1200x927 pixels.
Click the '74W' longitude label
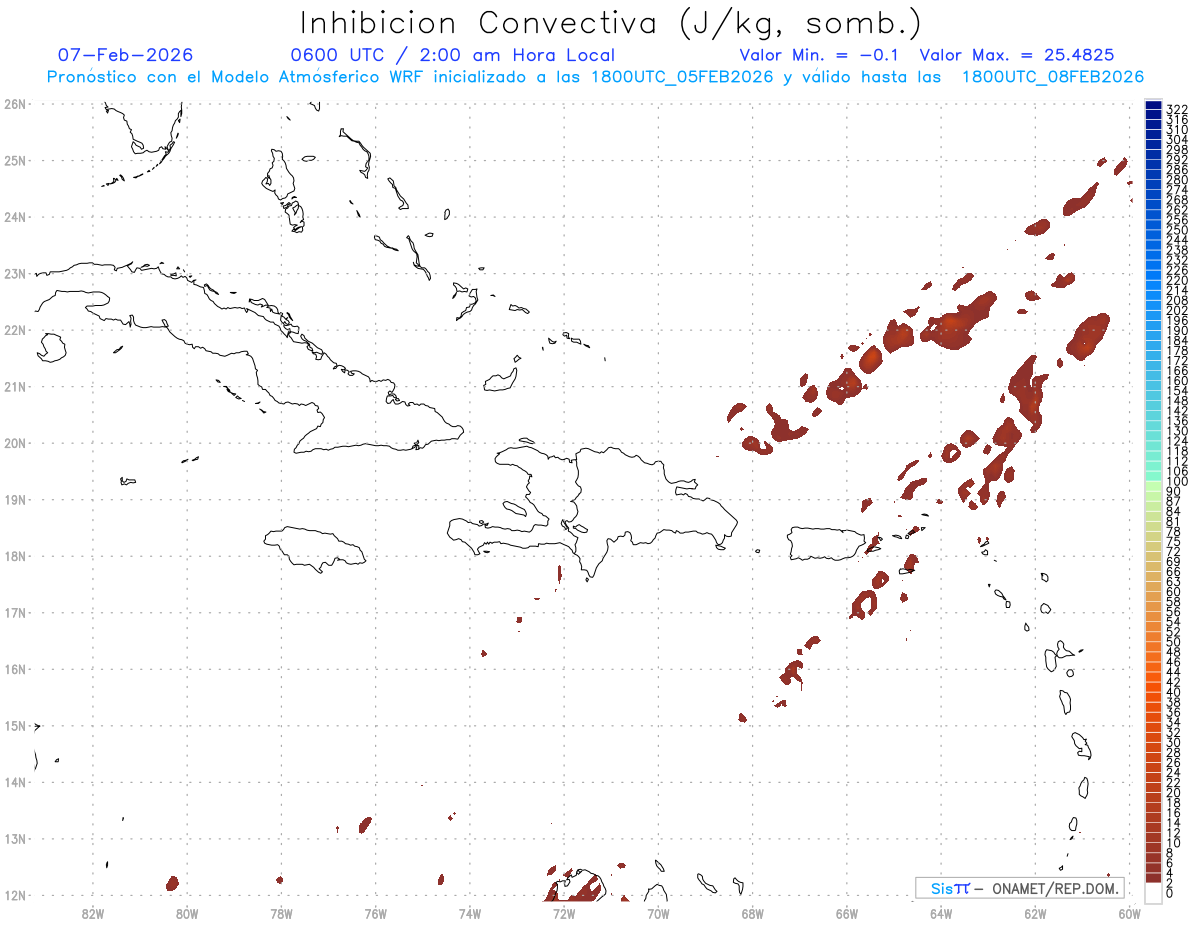pyautogui.click(x=470, y=913)
